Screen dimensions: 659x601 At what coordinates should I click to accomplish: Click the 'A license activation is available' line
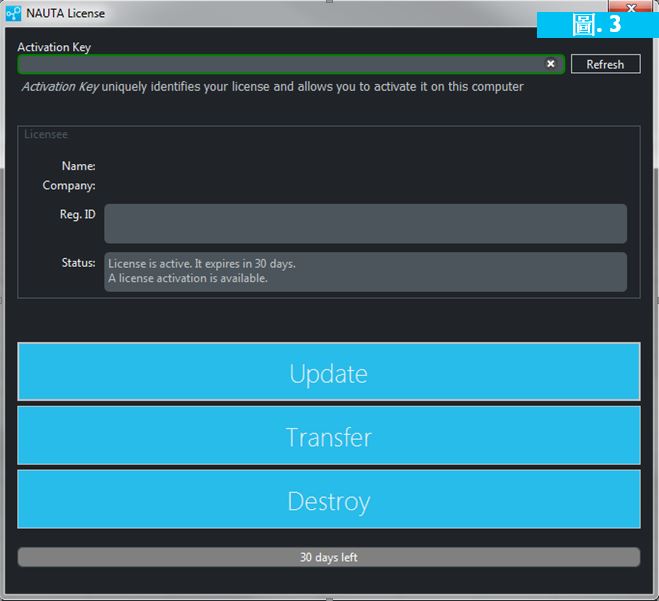click(188, 278)
